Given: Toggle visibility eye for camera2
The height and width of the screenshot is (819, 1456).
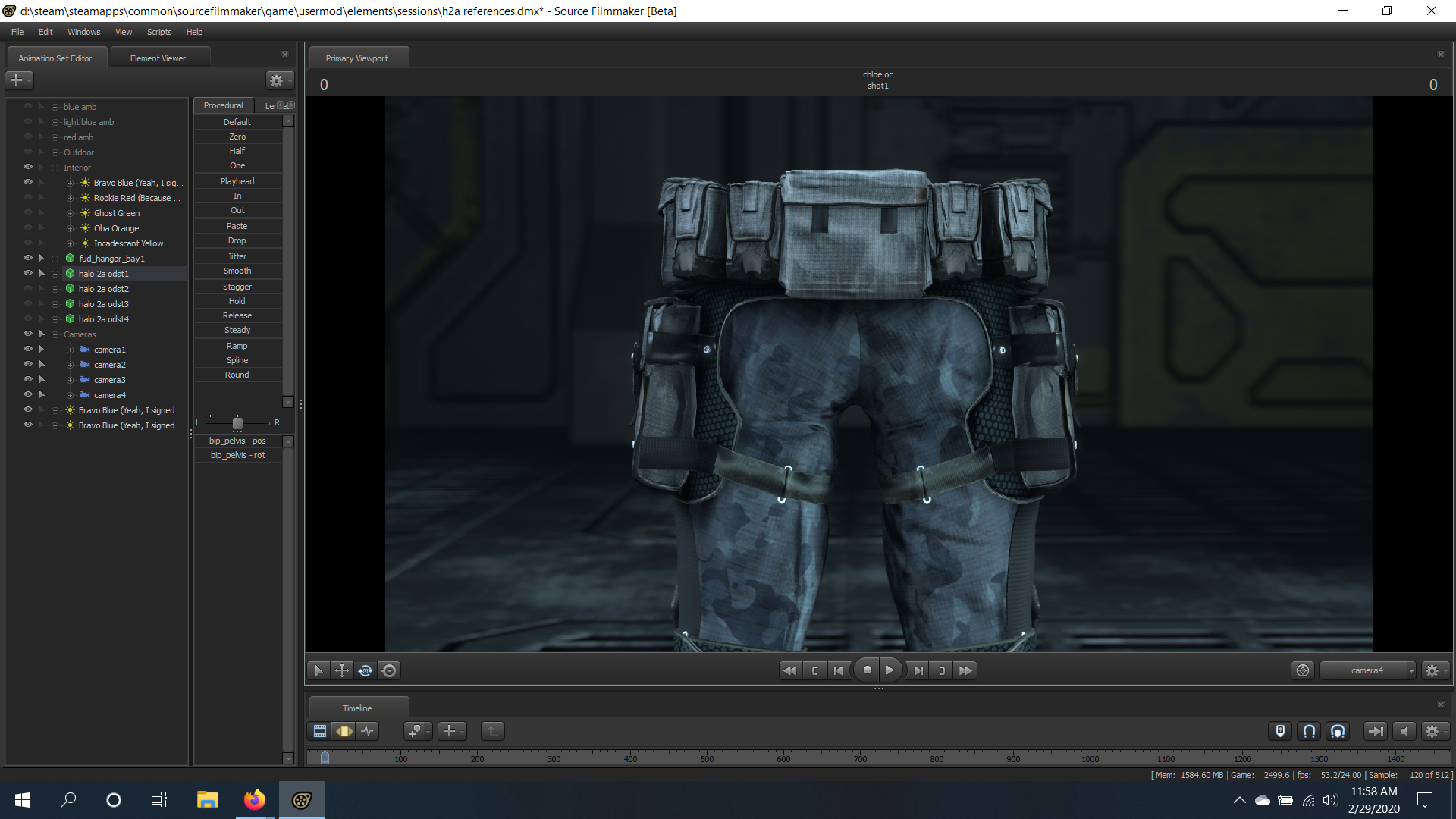Looking at the screenshot, I should 28,364.
